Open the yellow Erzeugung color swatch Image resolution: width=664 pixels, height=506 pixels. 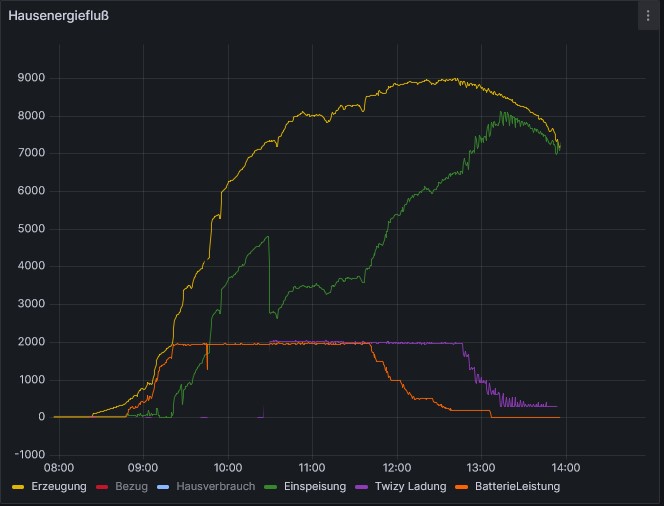point(17,487)
